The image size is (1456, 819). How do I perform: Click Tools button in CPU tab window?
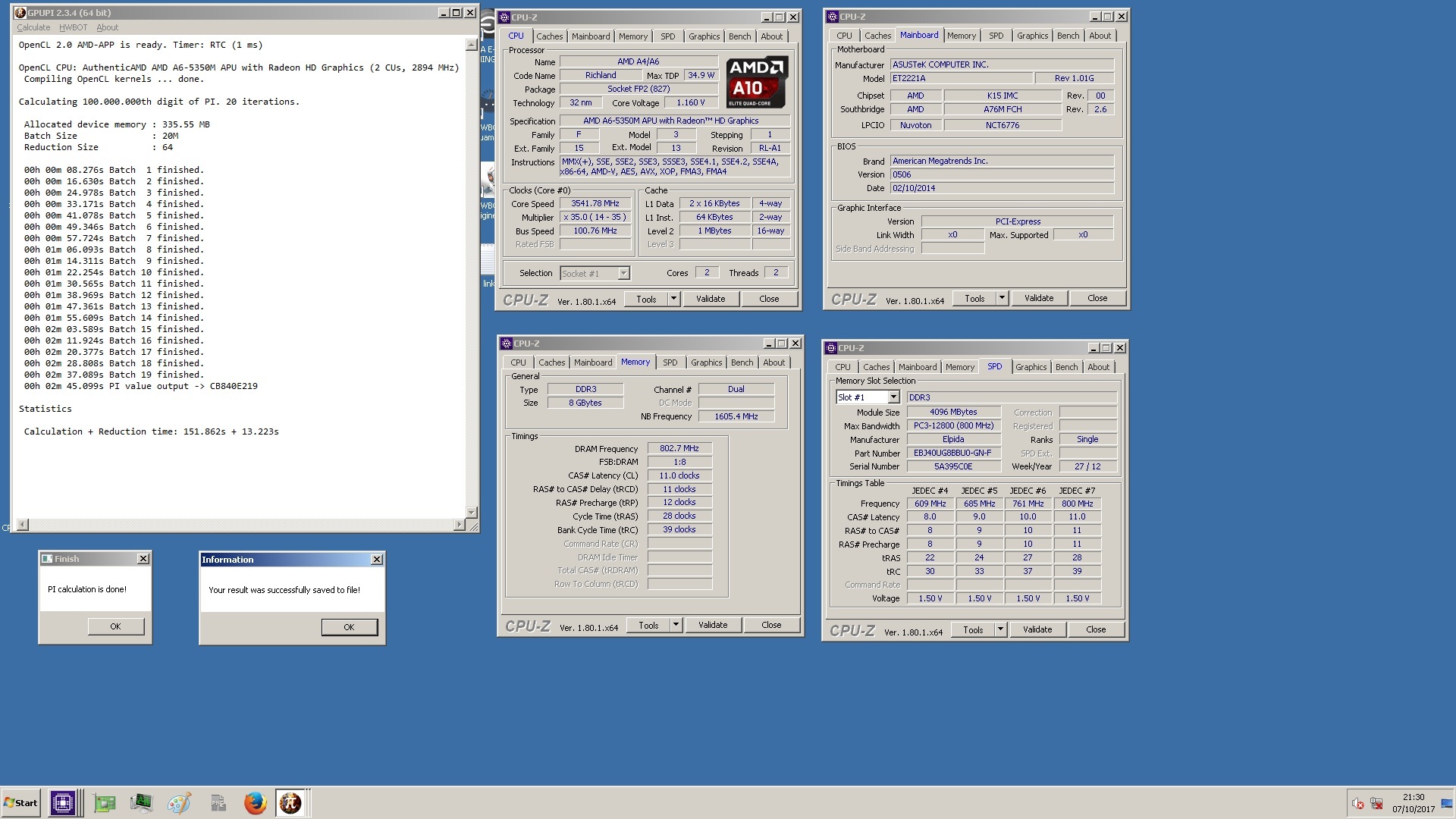[x=646, y=299]
